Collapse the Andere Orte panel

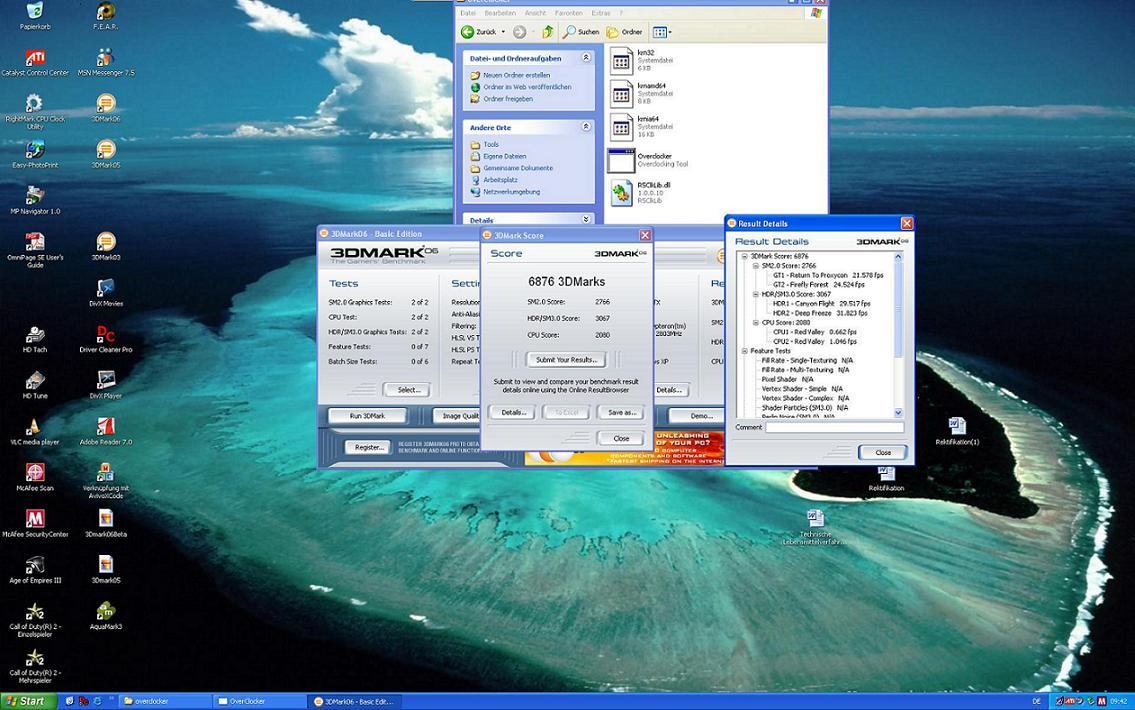point(586,127)
